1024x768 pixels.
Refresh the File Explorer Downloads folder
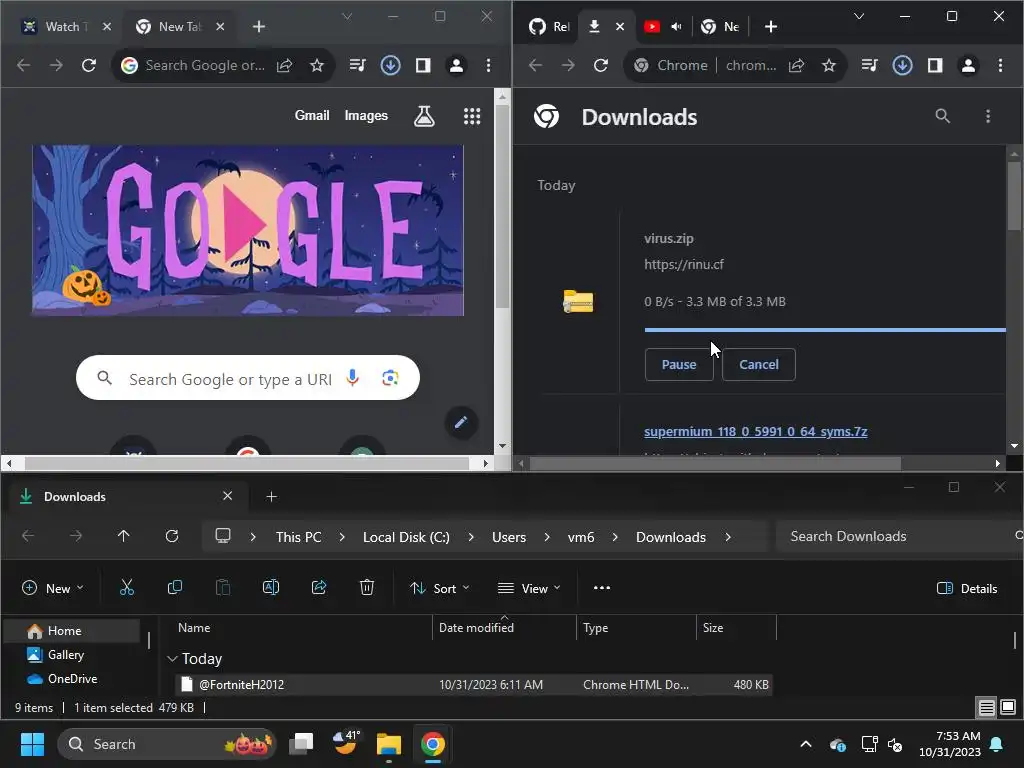point(172,536)
